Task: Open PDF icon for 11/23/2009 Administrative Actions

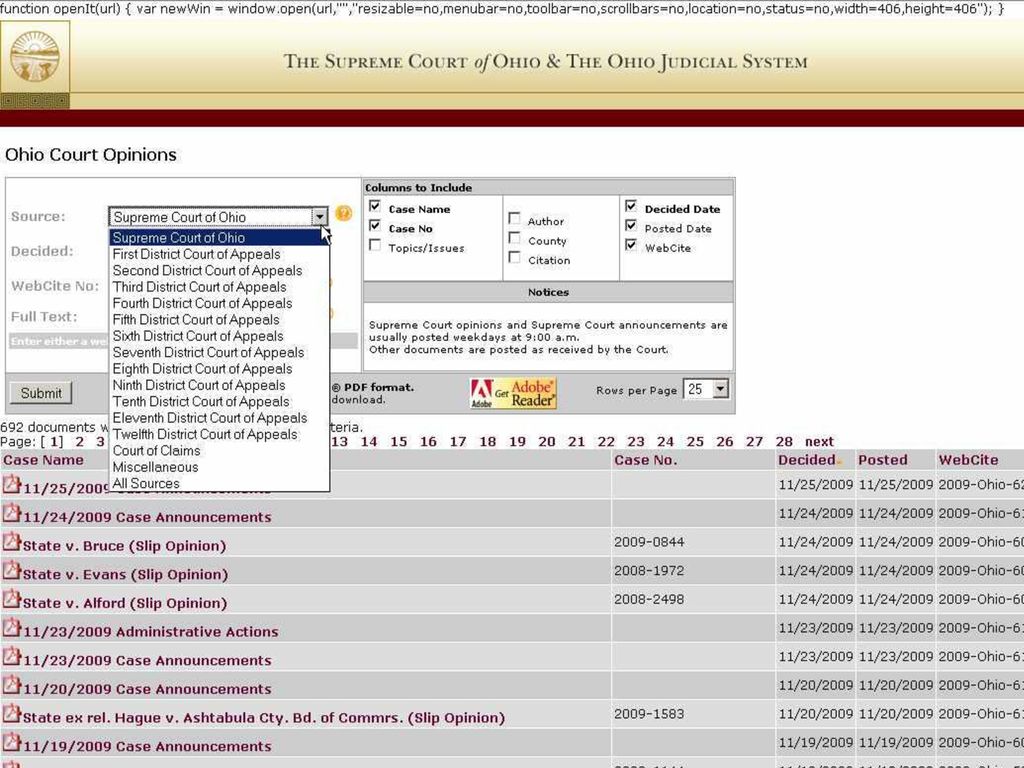Action: click(x=12, y=628)
